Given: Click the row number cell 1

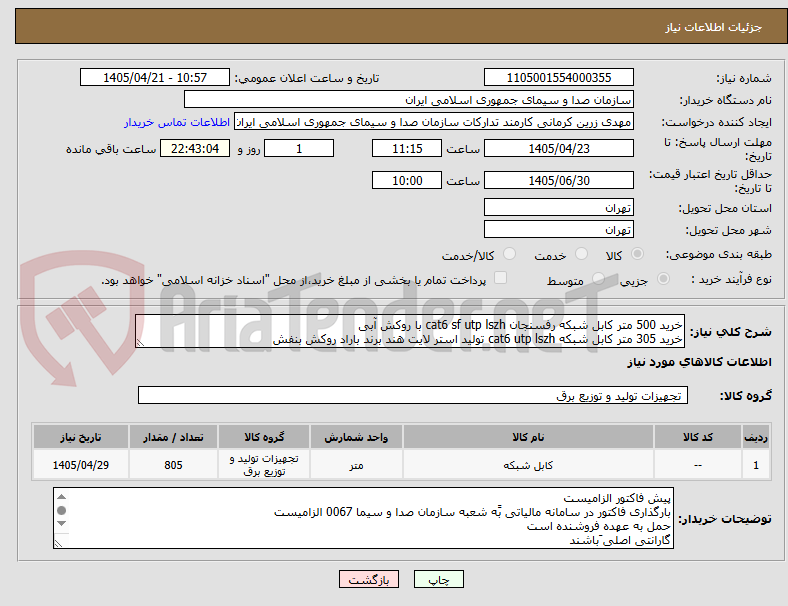Looking at the screenshot, I should tap(755, 465).
